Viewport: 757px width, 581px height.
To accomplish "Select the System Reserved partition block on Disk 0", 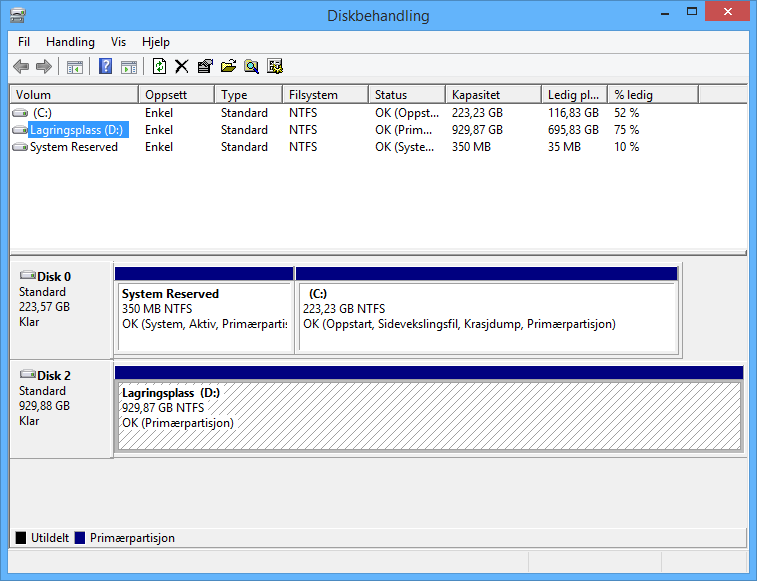I will (204, 310).
